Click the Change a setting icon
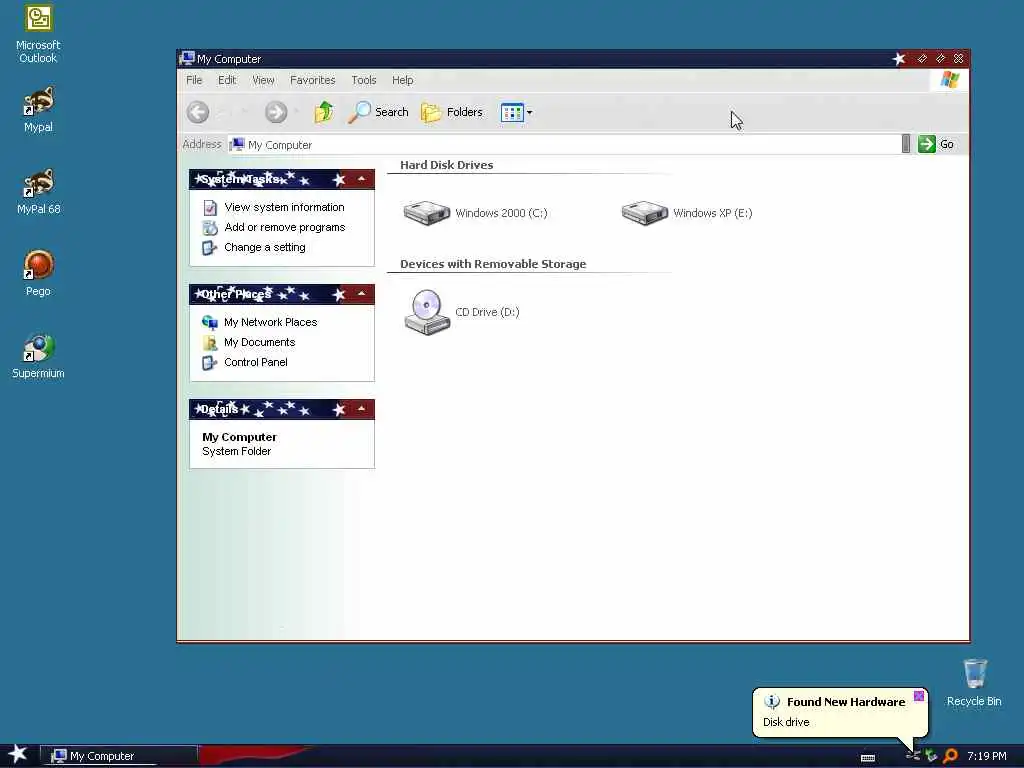Screen dimensions: 1024x768 tap(210, 248)
